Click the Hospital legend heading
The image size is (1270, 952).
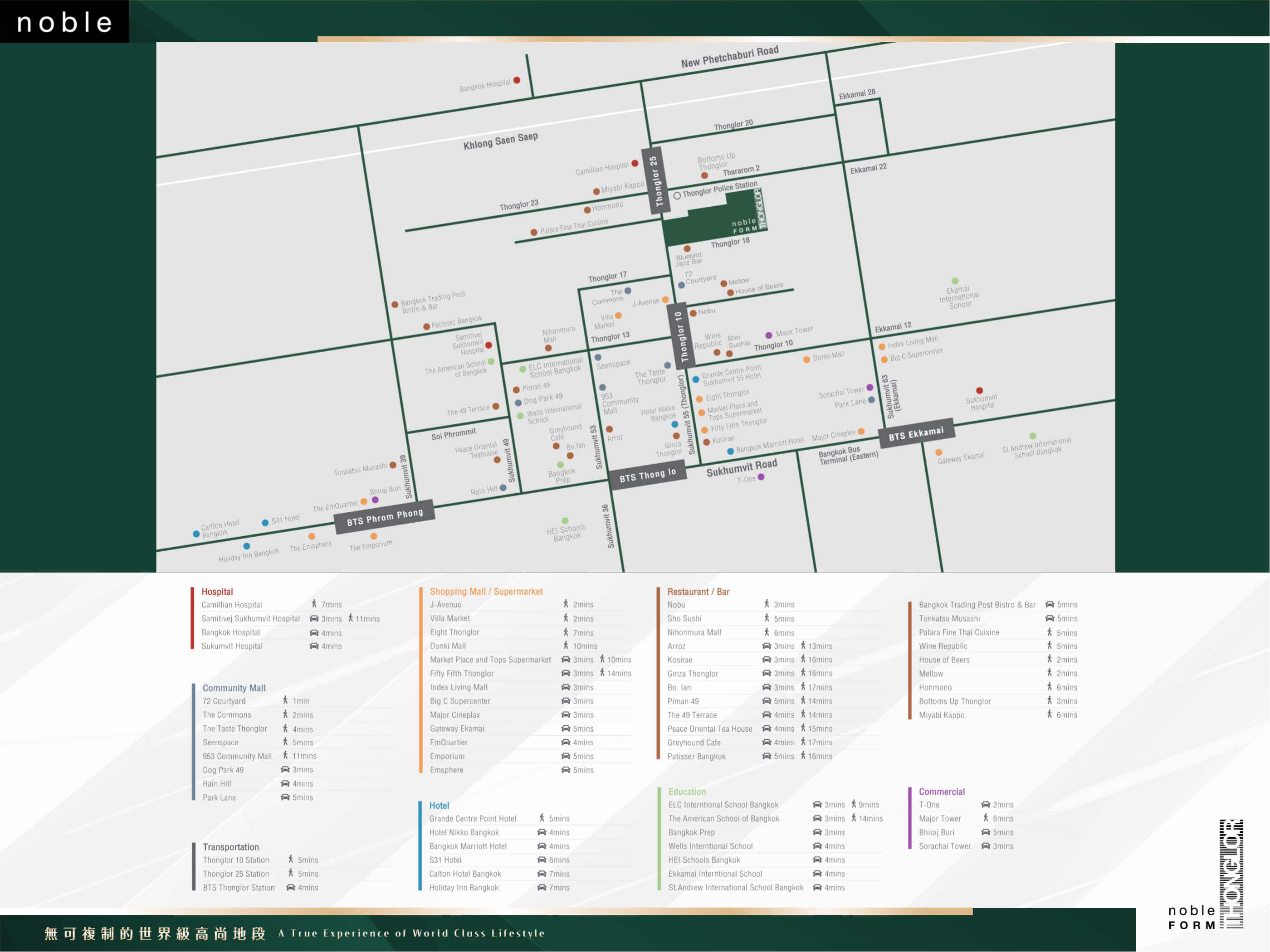click(217, 592)
